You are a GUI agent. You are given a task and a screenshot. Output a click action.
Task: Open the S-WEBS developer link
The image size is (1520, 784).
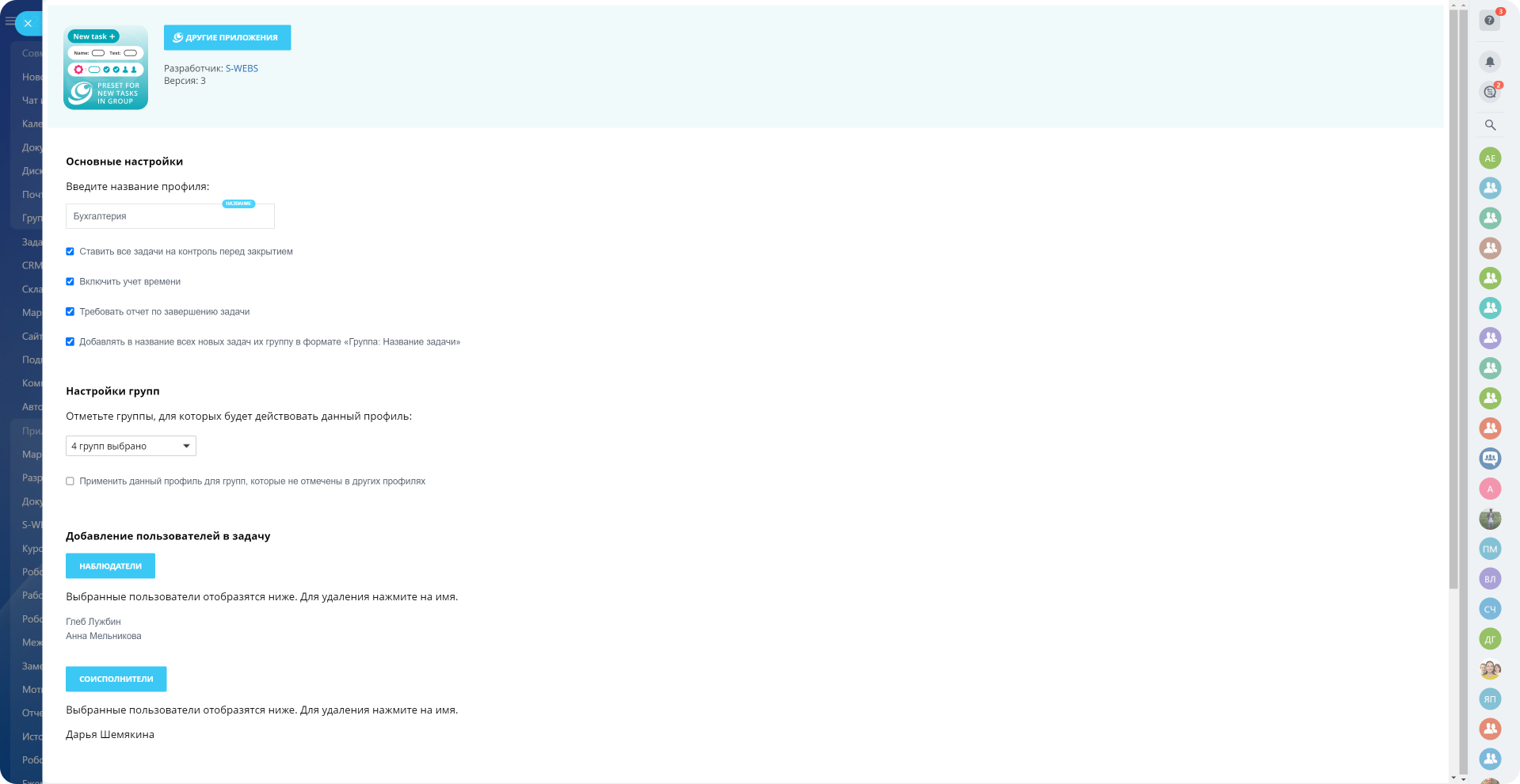[x=242, y=69]
